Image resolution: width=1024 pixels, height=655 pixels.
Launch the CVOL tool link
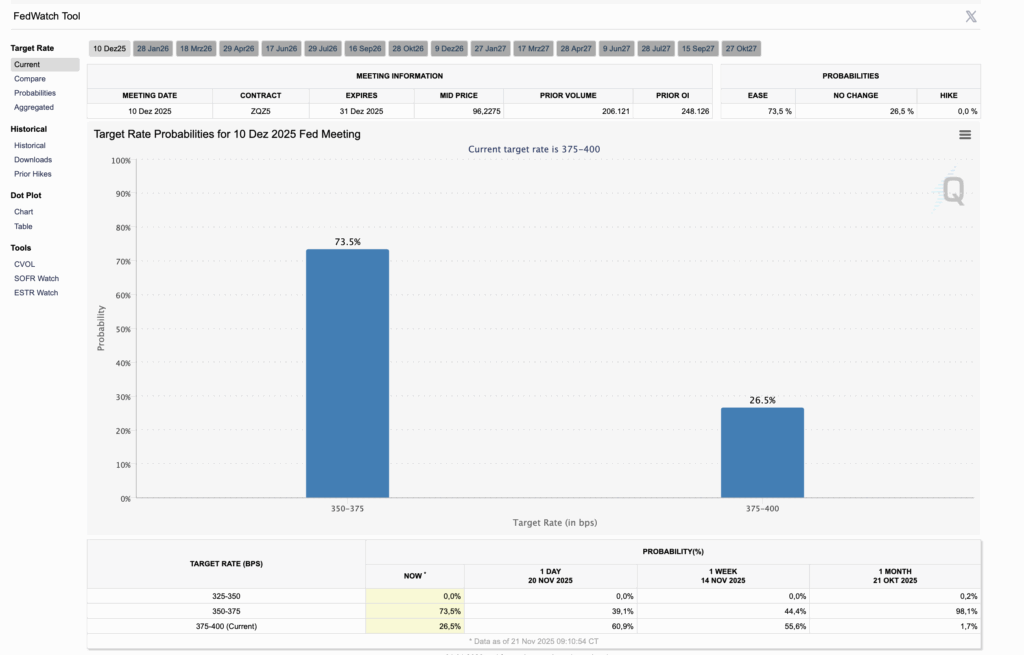click(24, 264)
